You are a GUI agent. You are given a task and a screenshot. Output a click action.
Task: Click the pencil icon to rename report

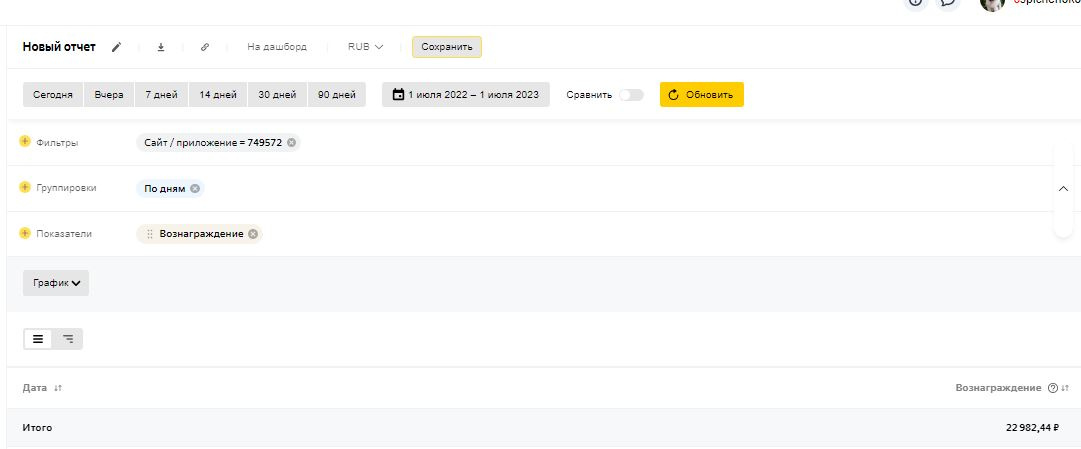point(117,47)
